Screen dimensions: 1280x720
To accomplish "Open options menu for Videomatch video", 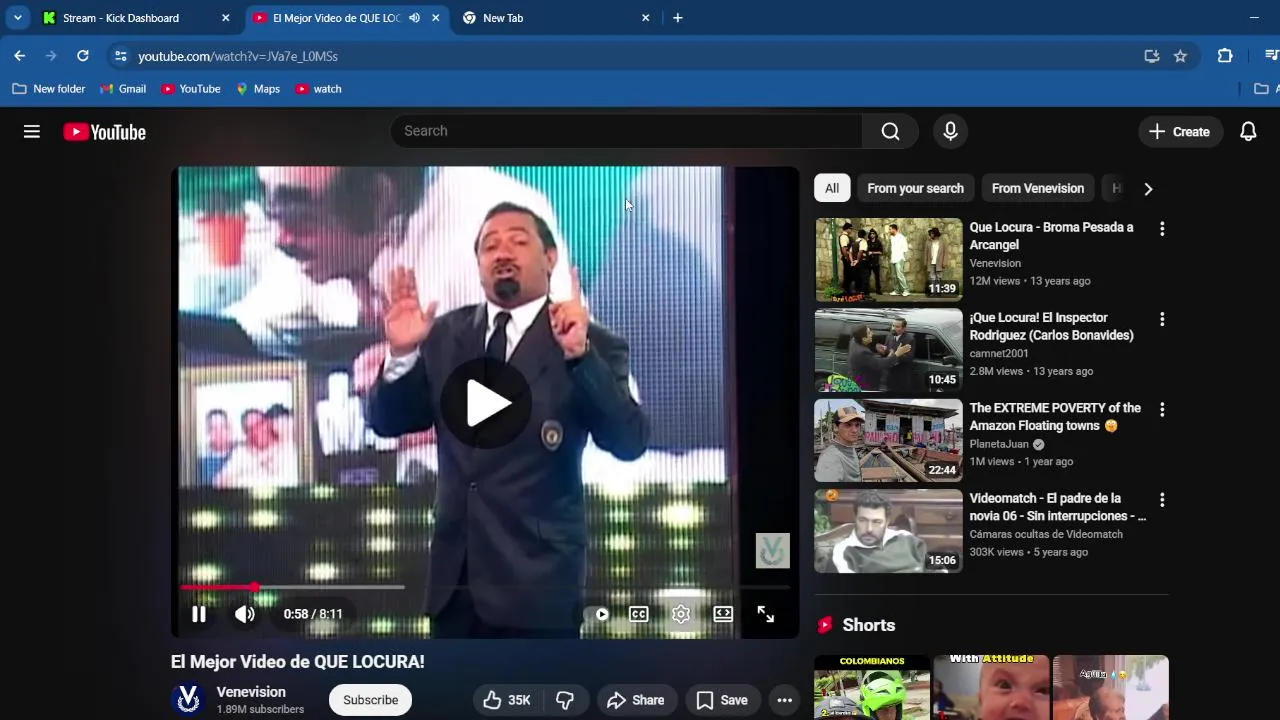I will pyautogui.click(x=1161, y=499).
